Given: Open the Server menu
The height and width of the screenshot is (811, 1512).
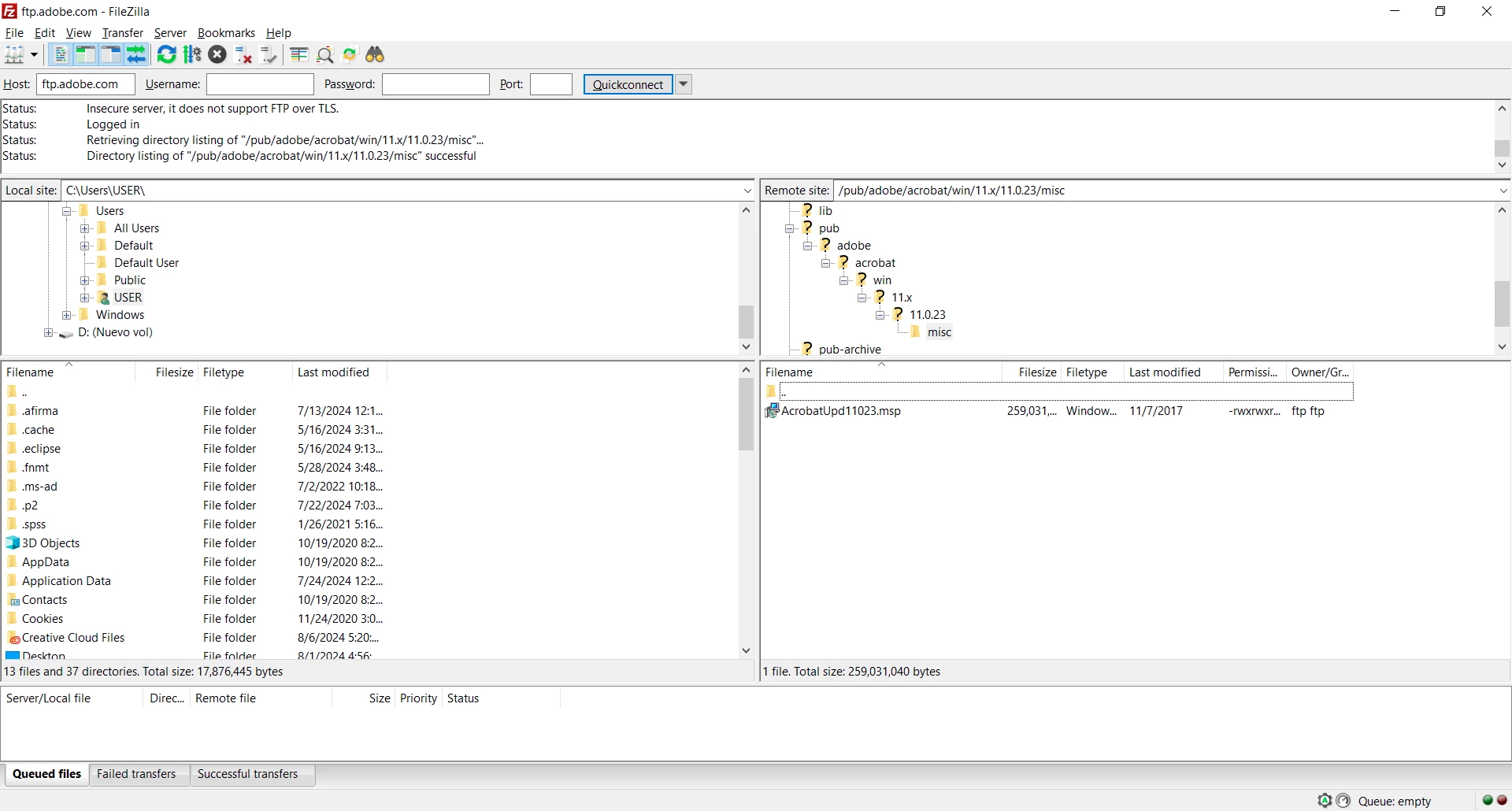Looking at the screenshot, I should (170, 33).
